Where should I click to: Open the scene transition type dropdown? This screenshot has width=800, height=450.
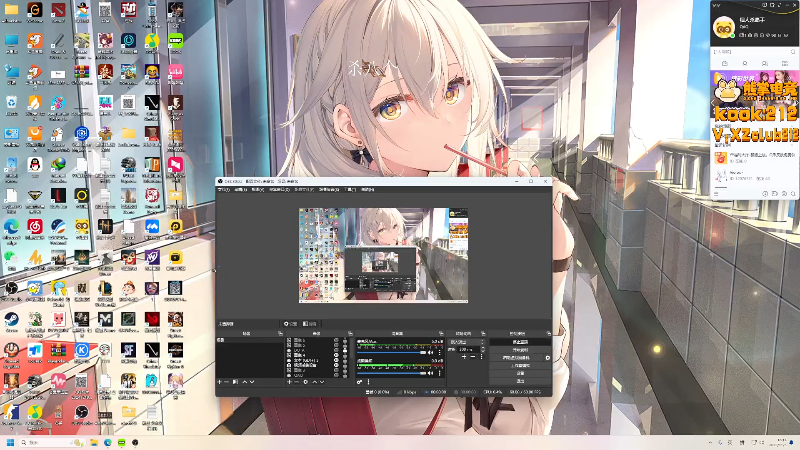pos(466,342)
